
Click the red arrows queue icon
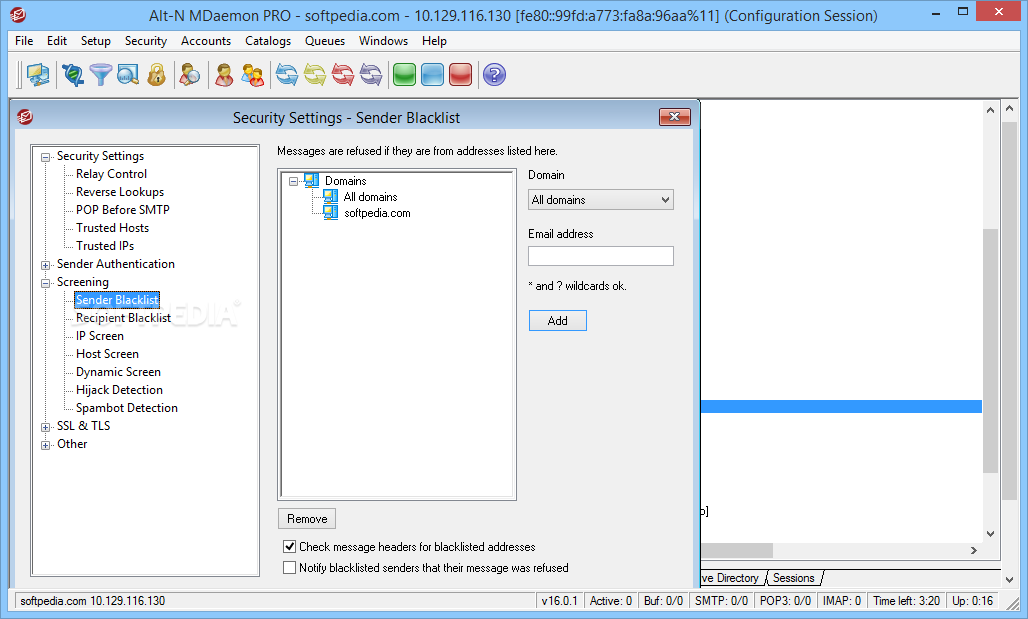coord(343,75)
